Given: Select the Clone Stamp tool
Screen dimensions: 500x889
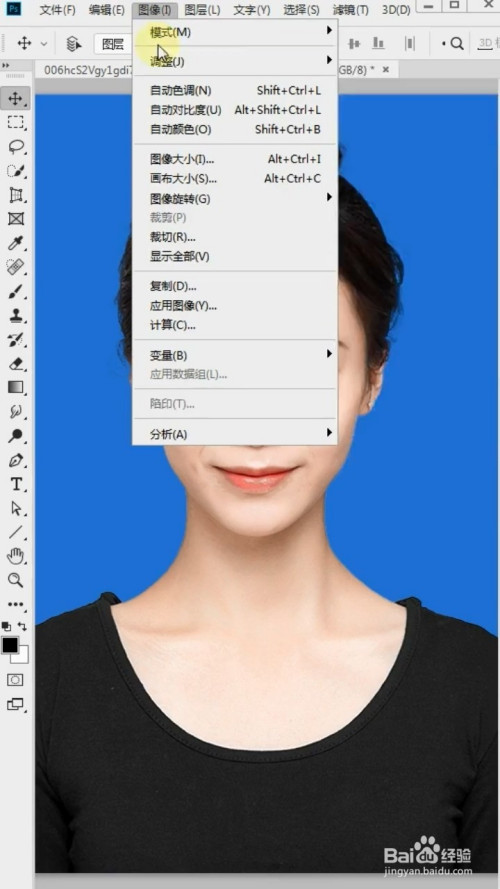Looking at the screenshot, I should pos(15,315).
